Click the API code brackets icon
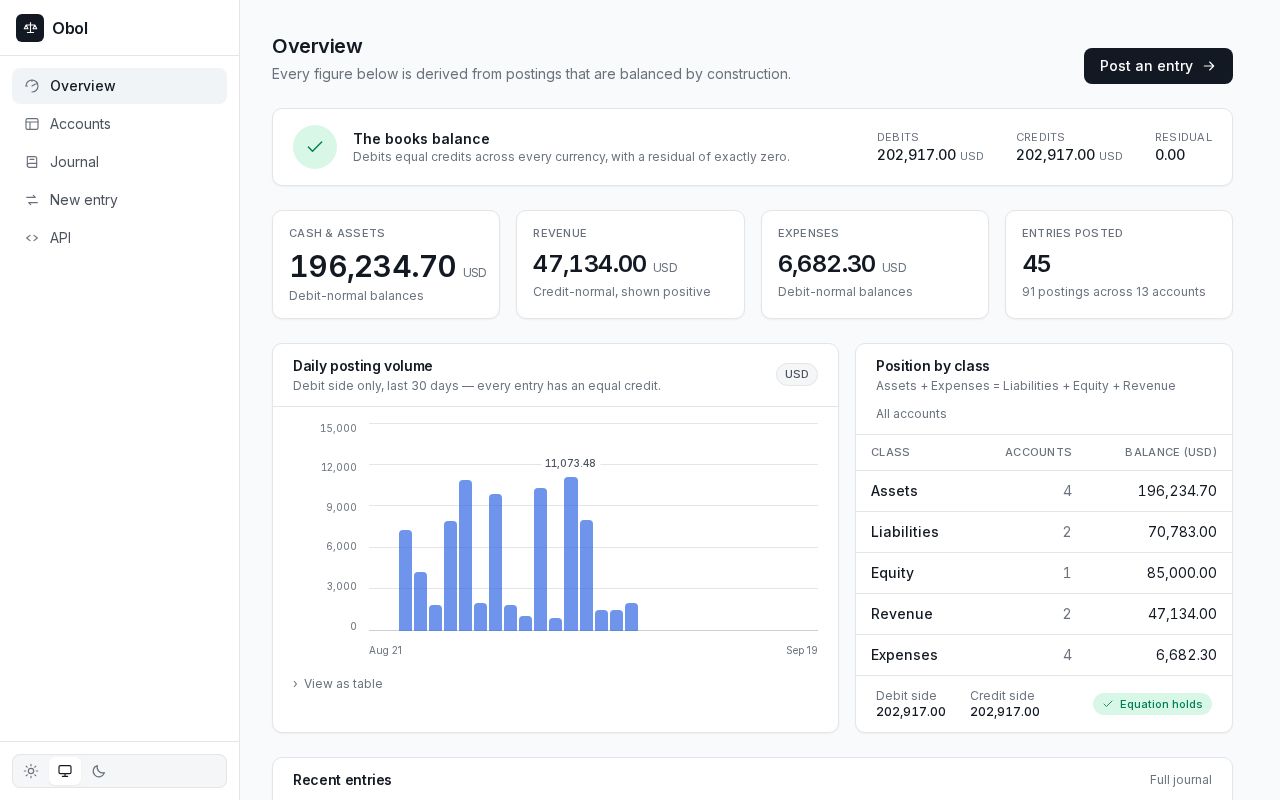 (32, 238)
